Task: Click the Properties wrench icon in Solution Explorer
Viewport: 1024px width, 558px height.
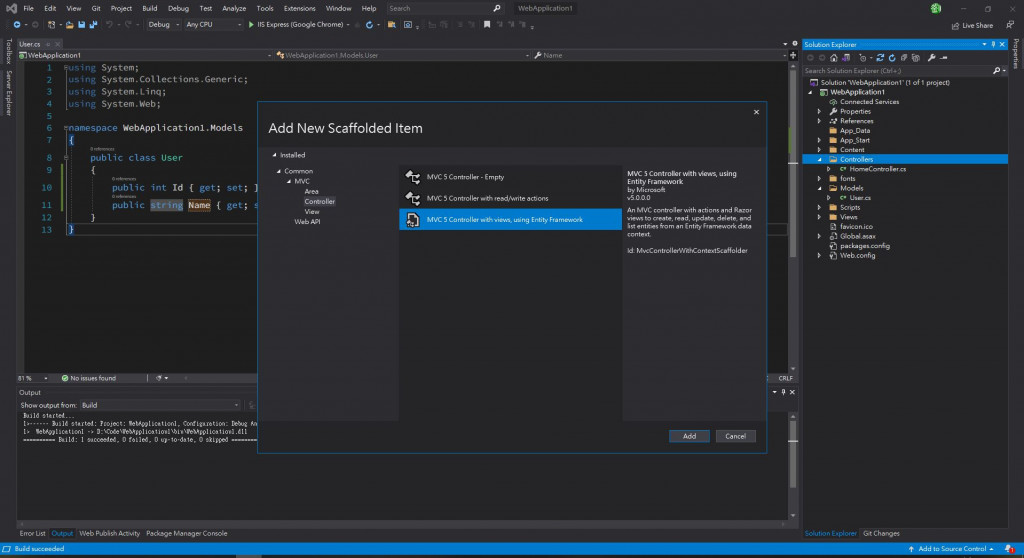Action: 932,58
